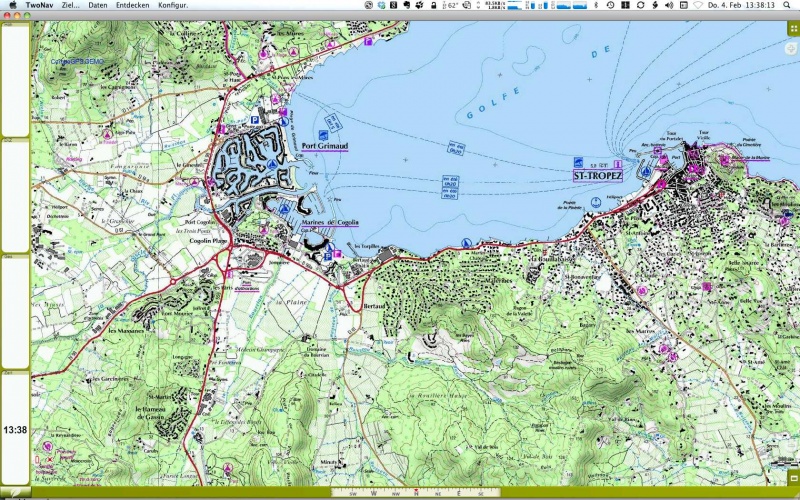Click the blue parking P icon north of Port Grimaud
Viewport: 800px width, 500px height.
click(255, 119)
